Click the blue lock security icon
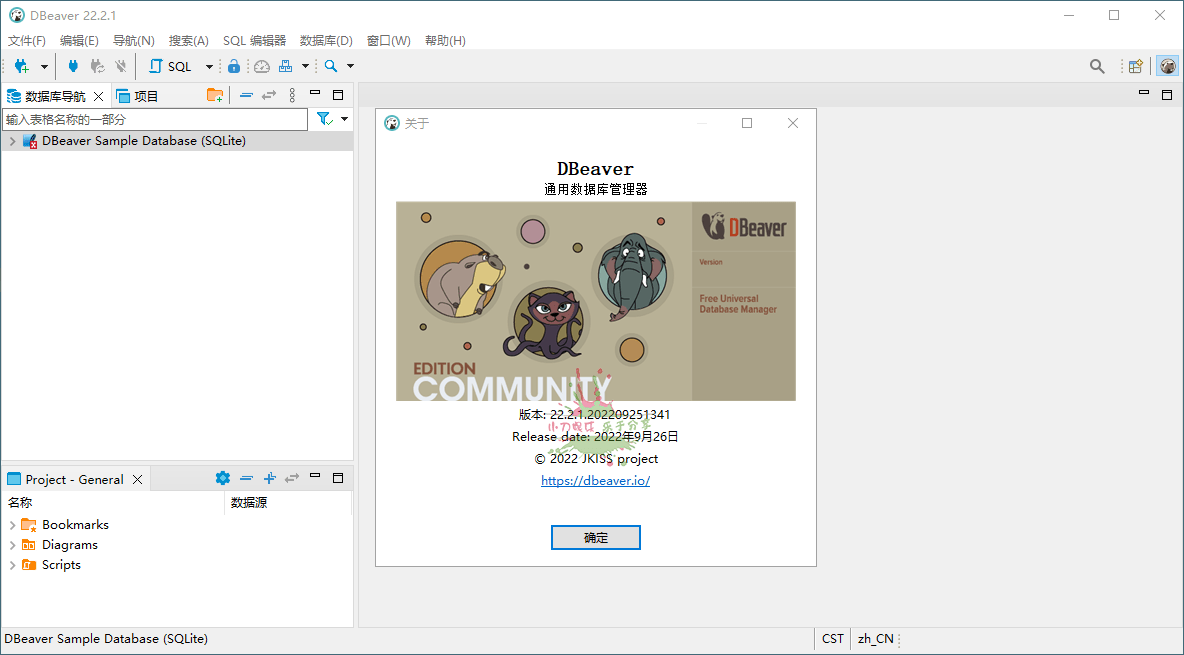Screen dimensions: 1184x655 point(233,66)
